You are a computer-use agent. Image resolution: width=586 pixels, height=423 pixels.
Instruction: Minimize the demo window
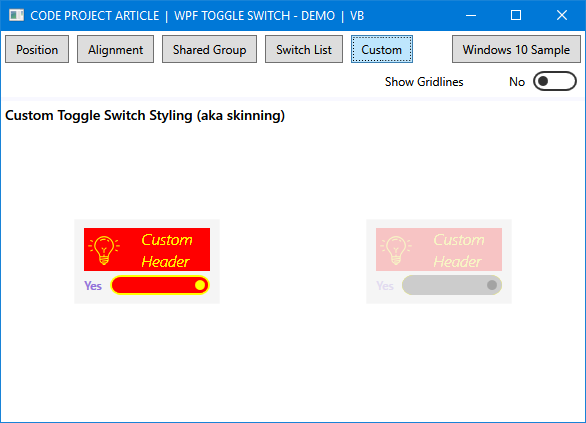click(x=471, y=15)
